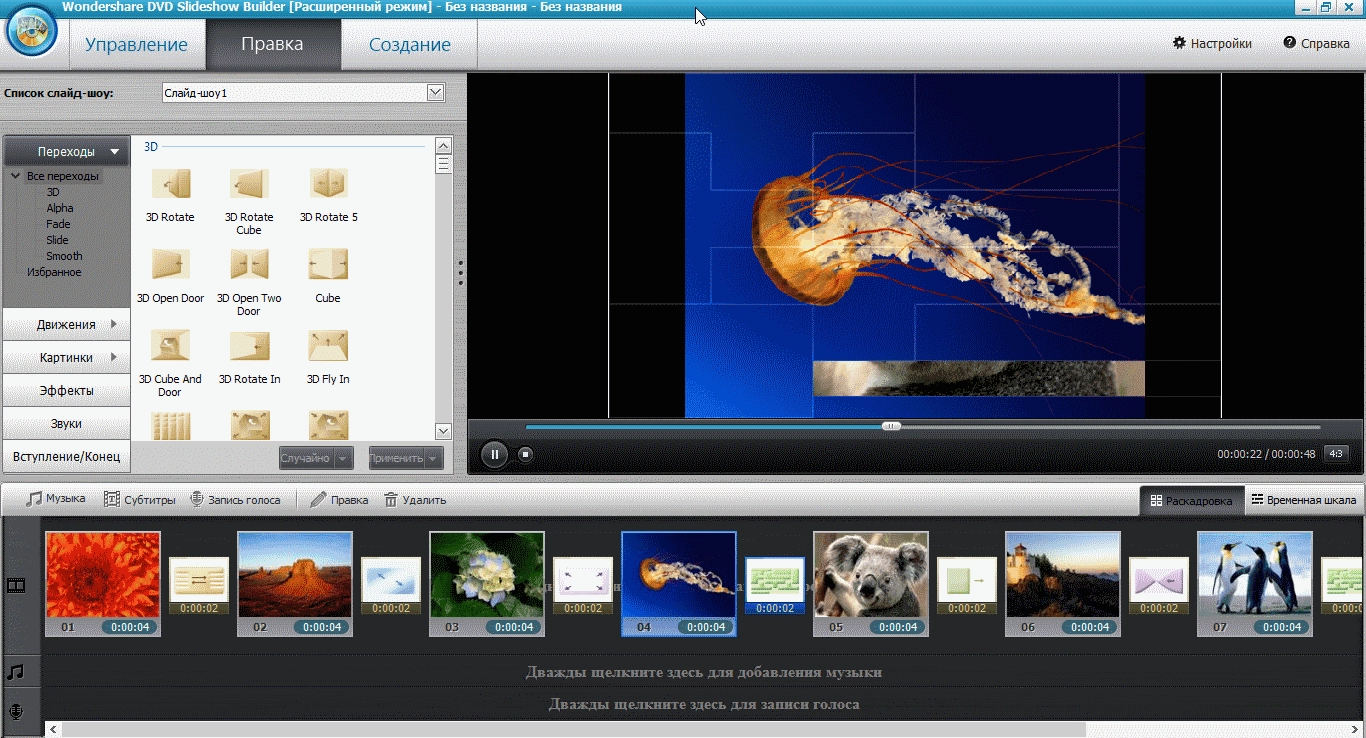1366x738 pixels.
Task: Click the Применить apply button
Action: pos(396,458)
